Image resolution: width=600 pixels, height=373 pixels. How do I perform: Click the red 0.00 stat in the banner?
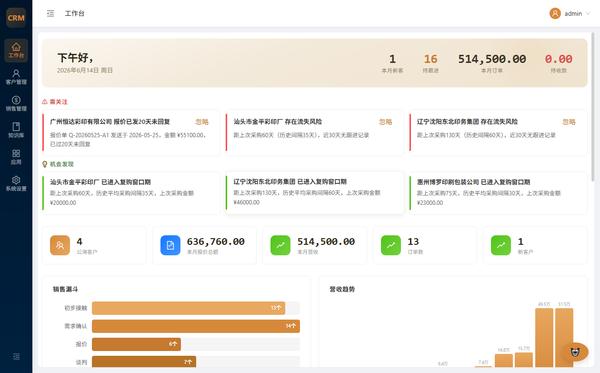pos(559,63)
